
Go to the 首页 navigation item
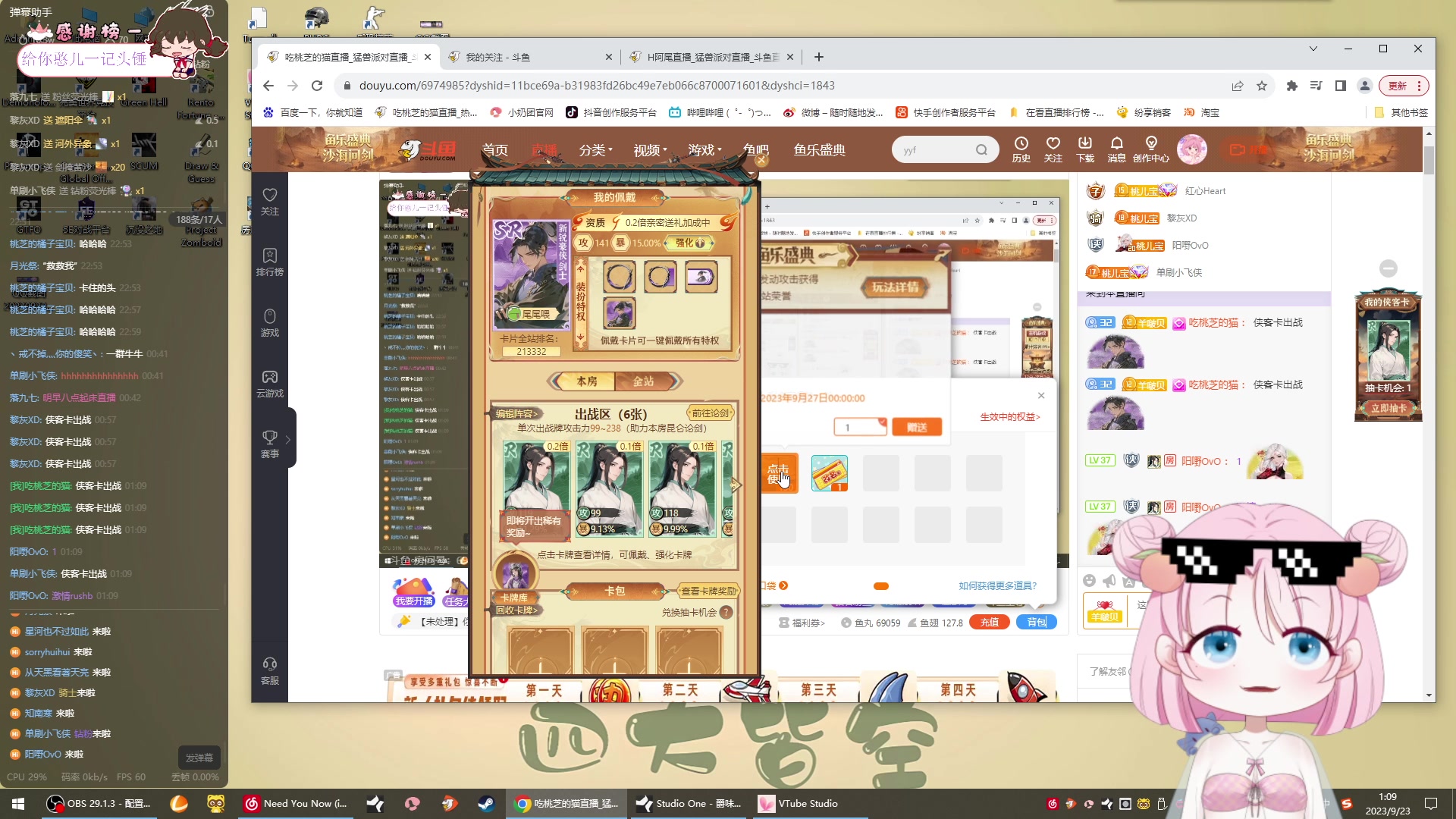495,150
